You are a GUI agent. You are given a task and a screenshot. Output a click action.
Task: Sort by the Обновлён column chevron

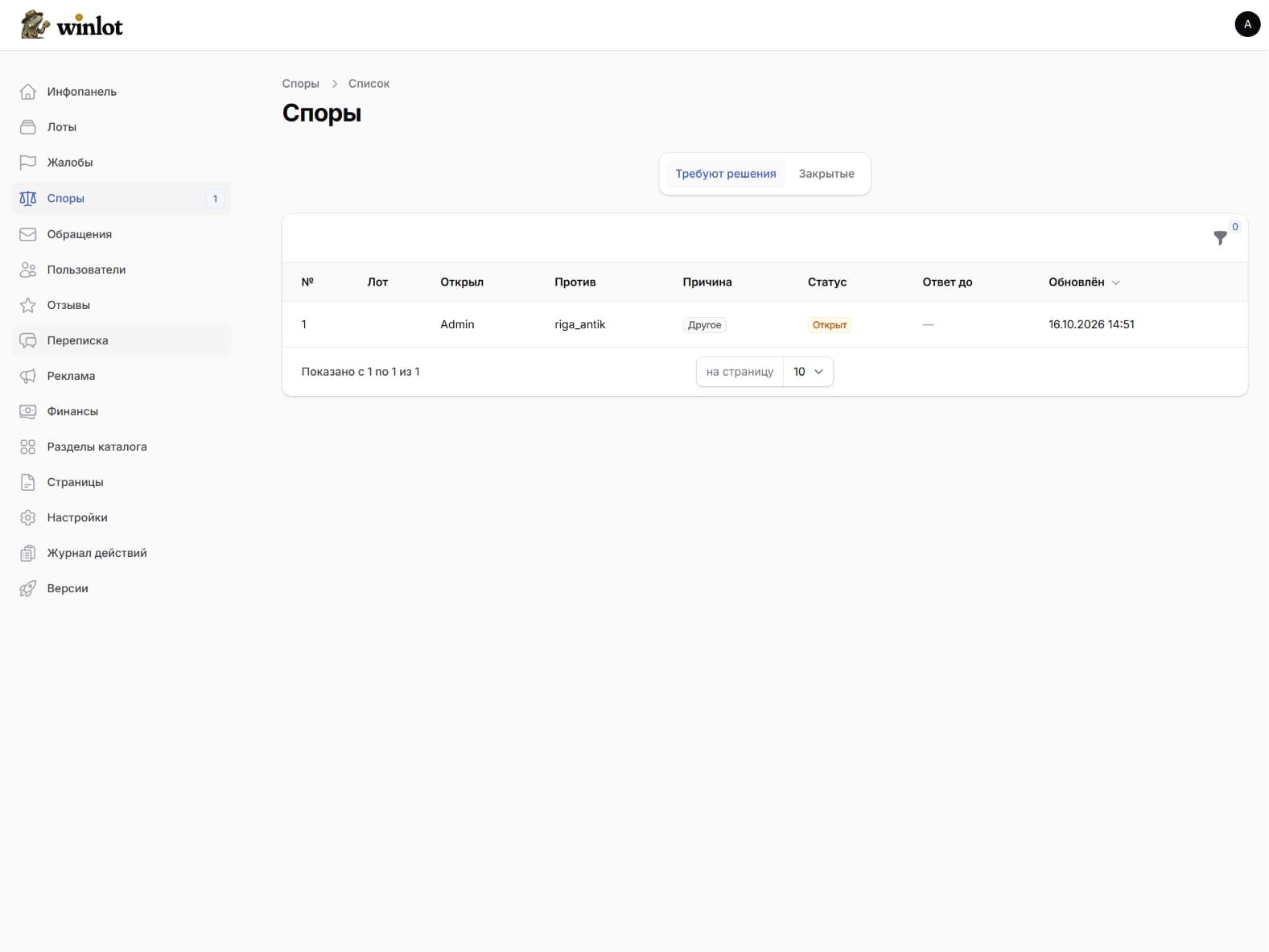click(x=1115, y=282)
